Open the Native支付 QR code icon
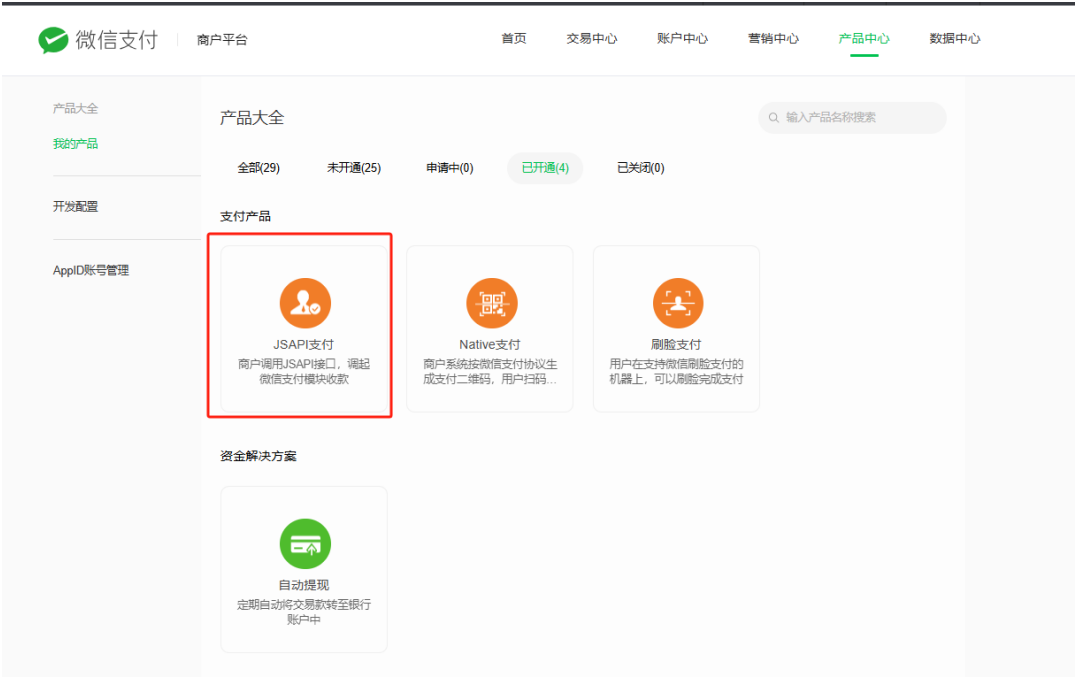This screenshot has width=1075, height=679. (x=492, y=303)
